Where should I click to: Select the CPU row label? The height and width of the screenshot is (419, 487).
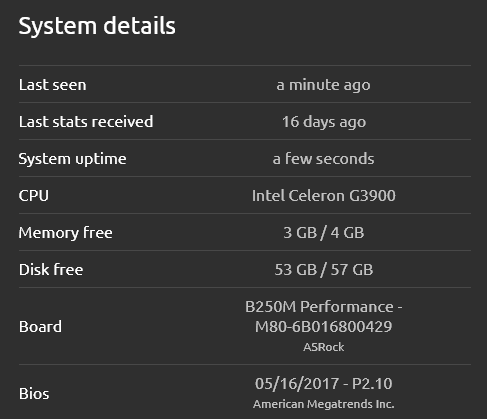(x=34, y=196)
